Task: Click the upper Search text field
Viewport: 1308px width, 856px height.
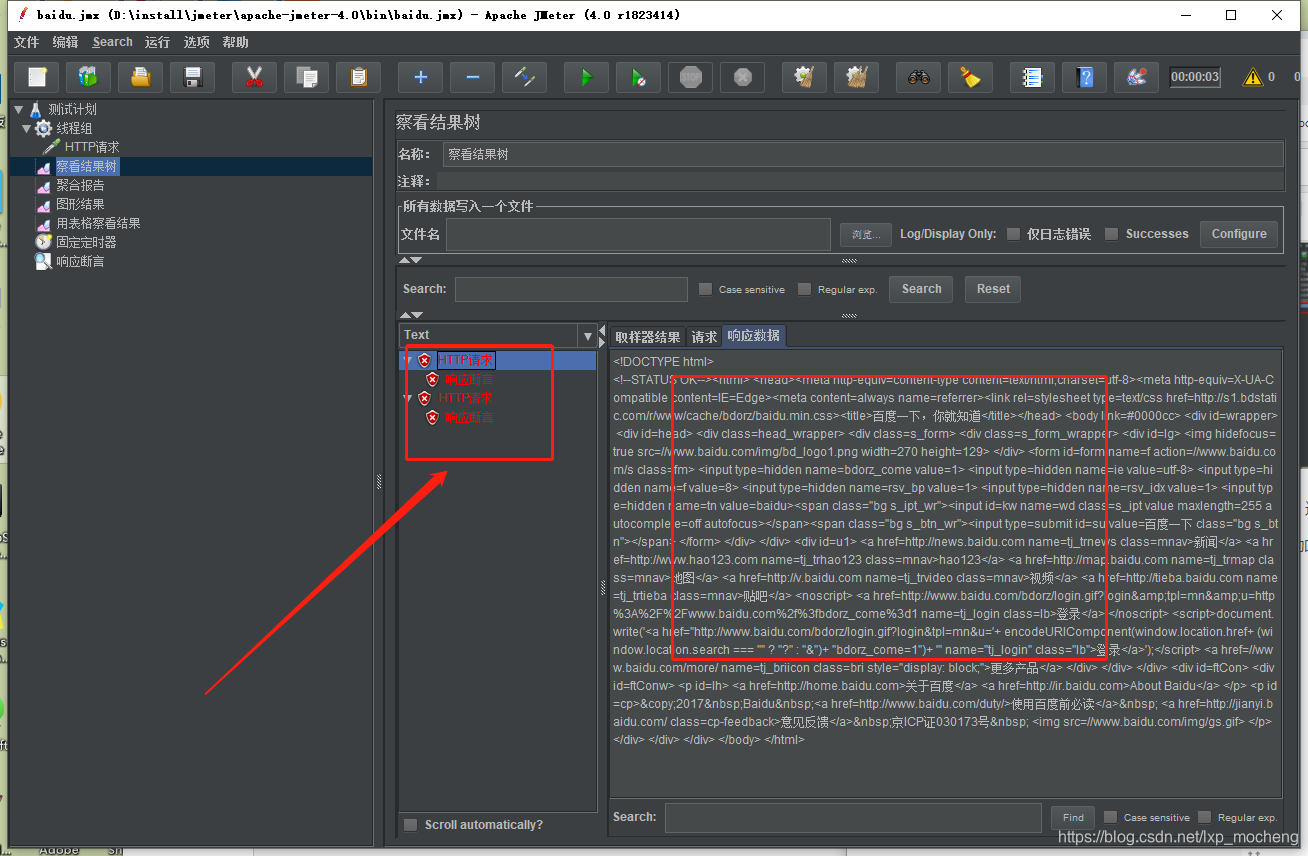Action: [571, 289]
